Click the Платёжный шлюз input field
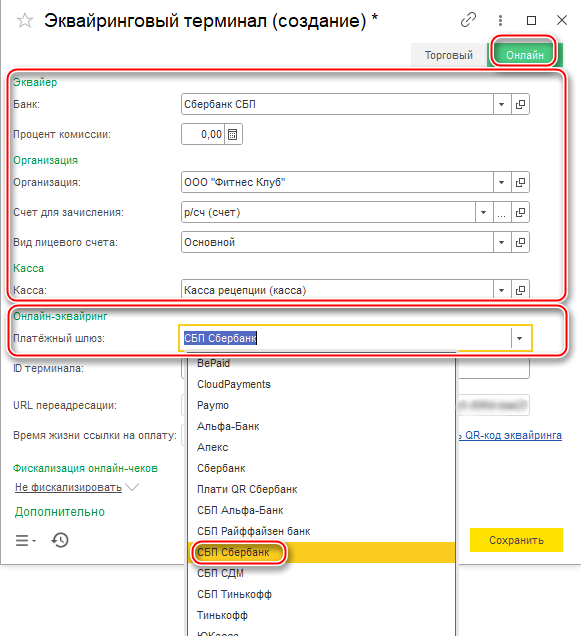581x636 pixels. pyautogui.click(x=345, y=338)
